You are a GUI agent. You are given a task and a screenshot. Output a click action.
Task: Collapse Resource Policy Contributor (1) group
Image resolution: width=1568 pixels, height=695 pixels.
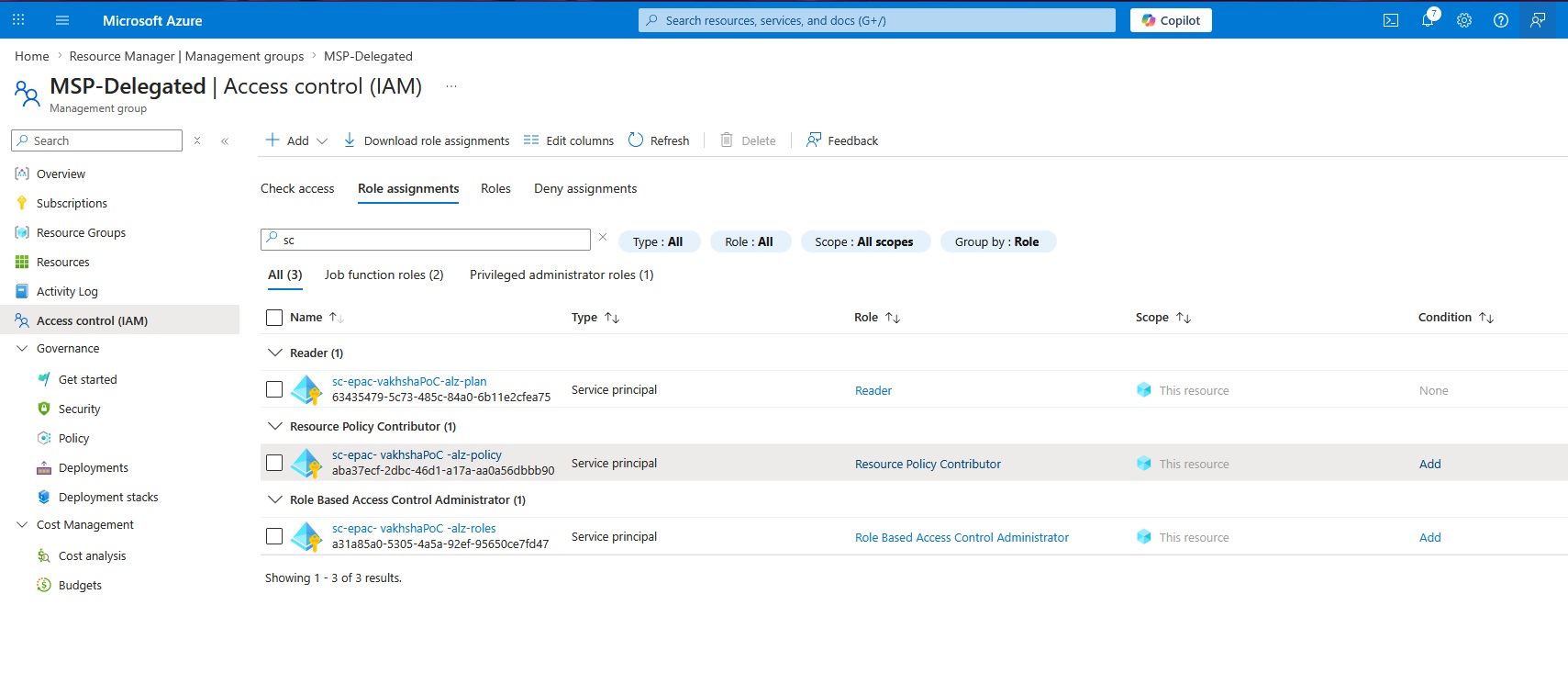pyautogui.click(x=274, y=426)
